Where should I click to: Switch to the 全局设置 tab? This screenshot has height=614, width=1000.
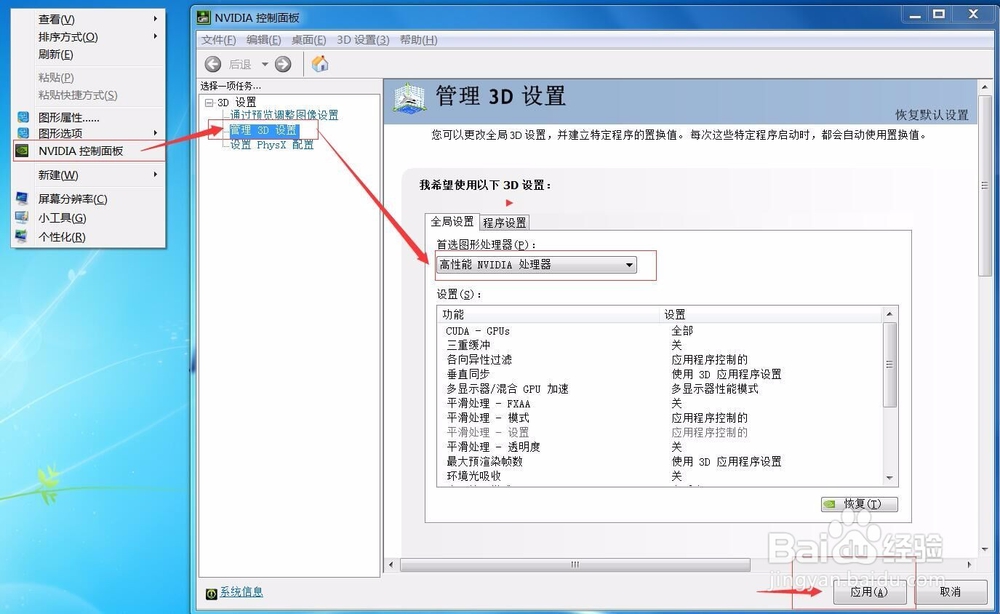(x=452, y=221)
